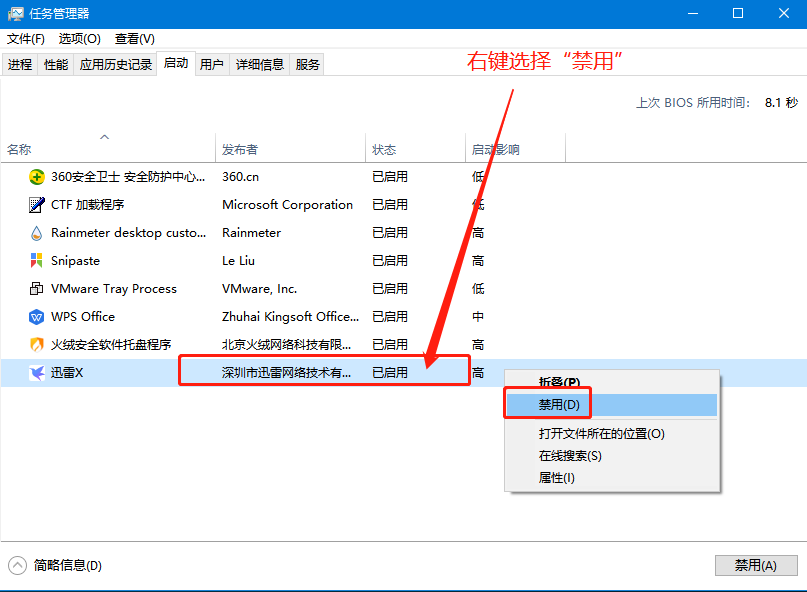Click the 已启用 status in WPS Office row

click(x=390, y=317)
